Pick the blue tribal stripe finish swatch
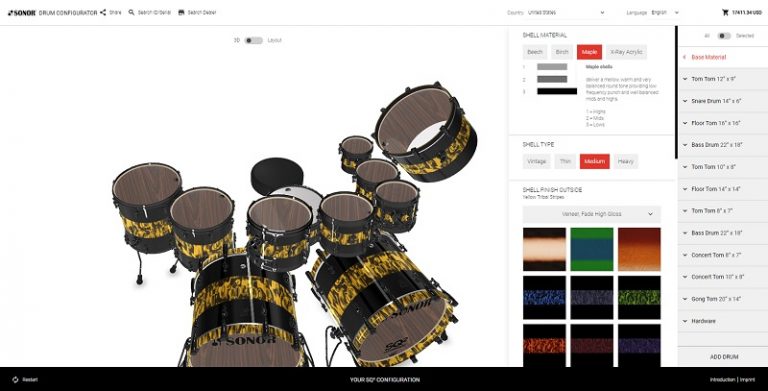Image resolution: width=768 pixels, height=391 pixels. click(544, 297)
